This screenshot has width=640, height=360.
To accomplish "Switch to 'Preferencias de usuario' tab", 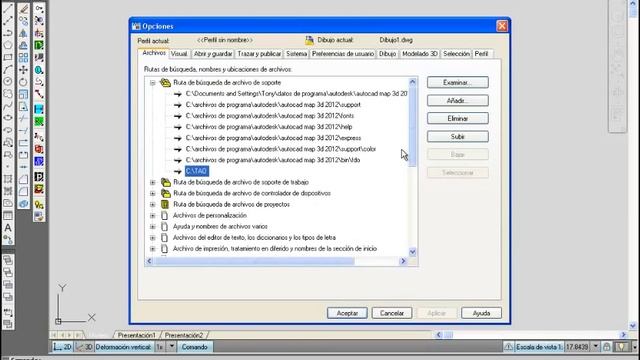I will click(343, 54).
